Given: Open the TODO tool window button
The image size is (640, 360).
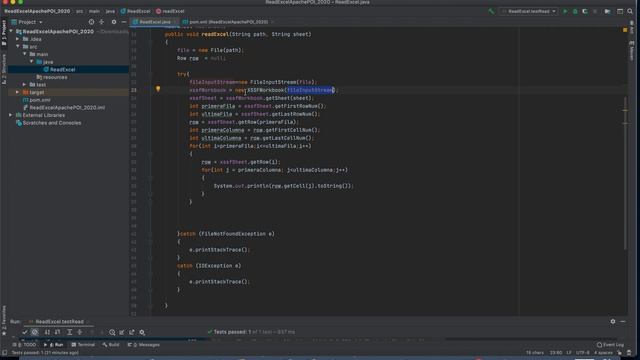Looking at the screenshot, I should (24, 345).
